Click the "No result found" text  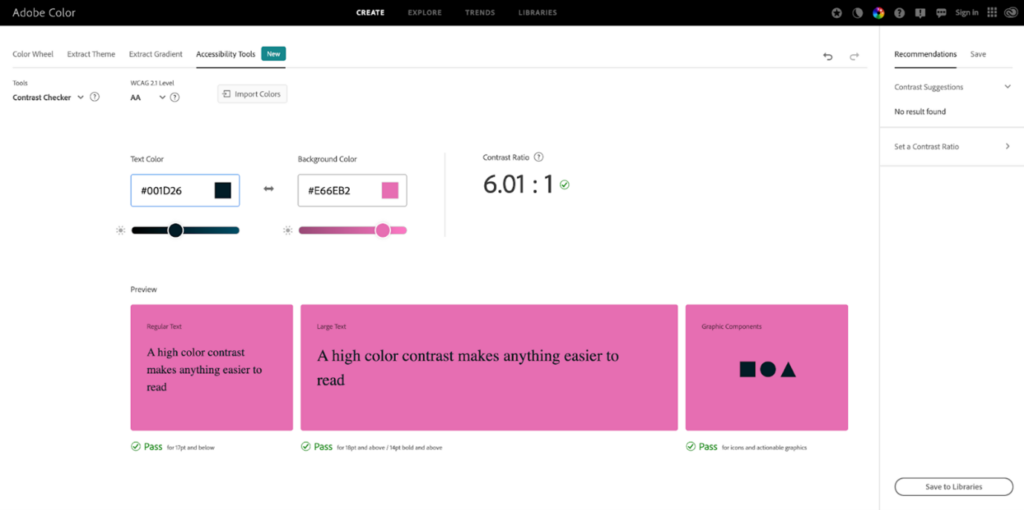(920, 112)
